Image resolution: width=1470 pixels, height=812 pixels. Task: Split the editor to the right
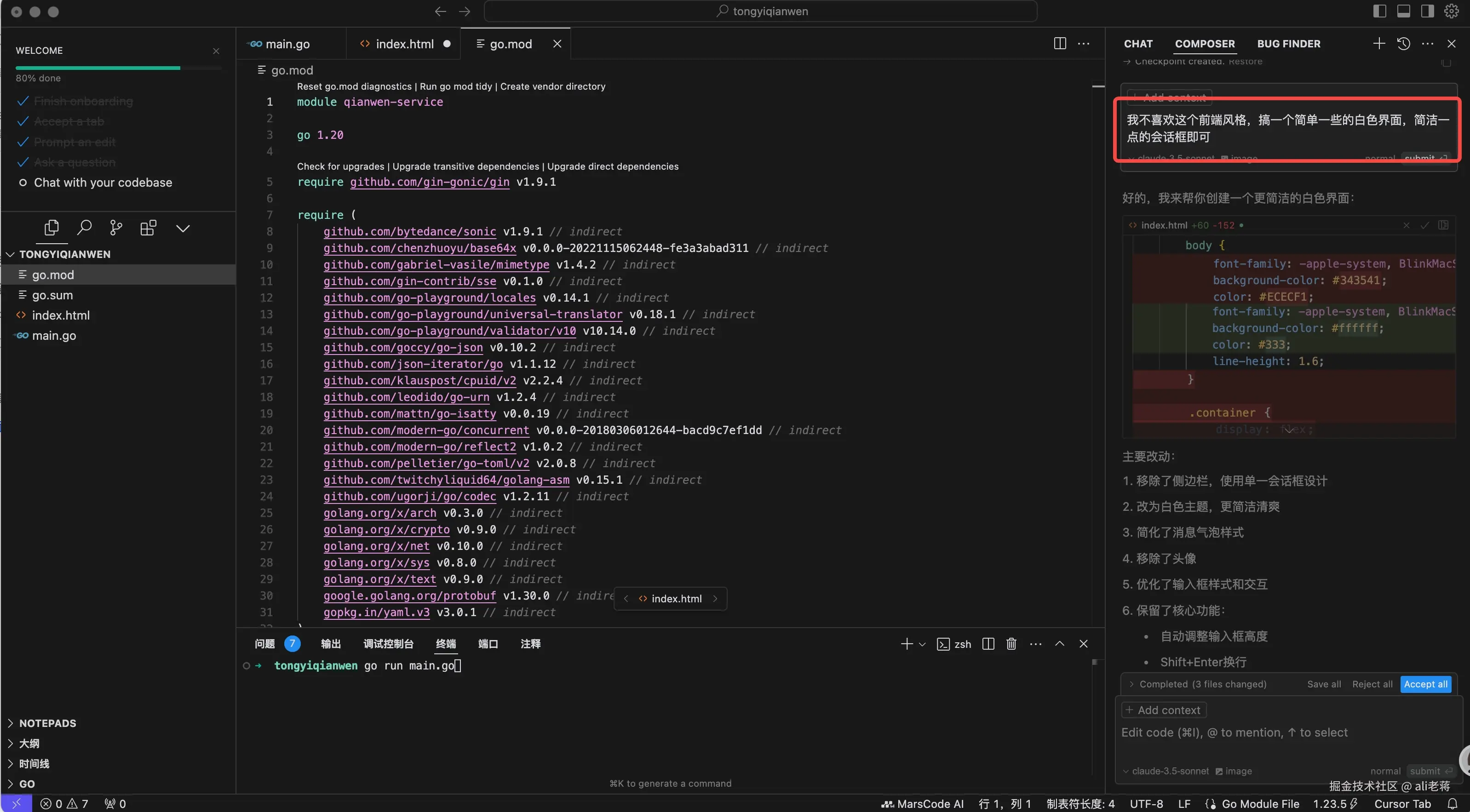[1060, 43]
